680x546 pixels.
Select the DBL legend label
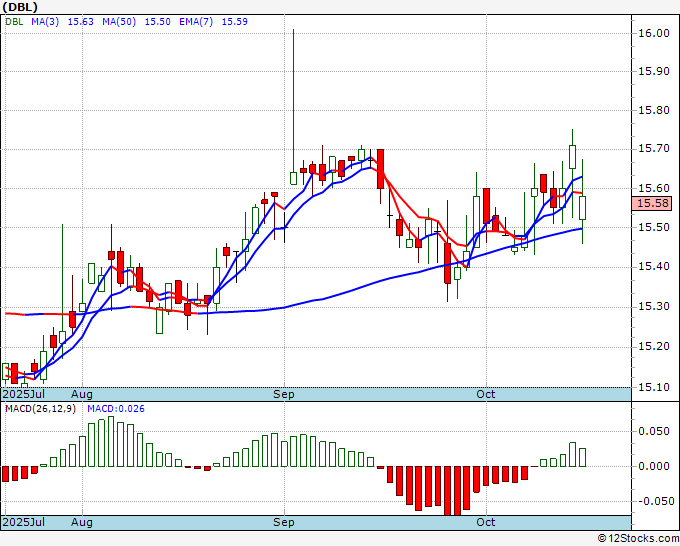(14, 22)
